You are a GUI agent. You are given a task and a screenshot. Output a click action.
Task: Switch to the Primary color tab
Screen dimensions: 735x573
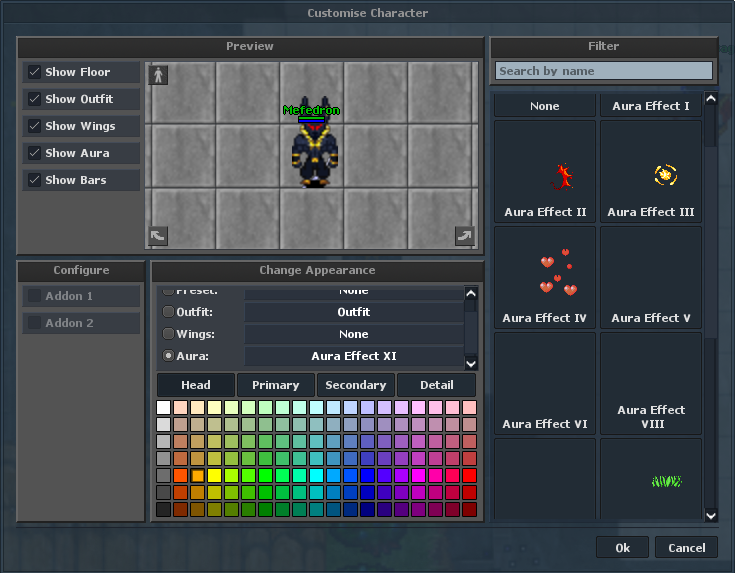click(x=276, y=385)
